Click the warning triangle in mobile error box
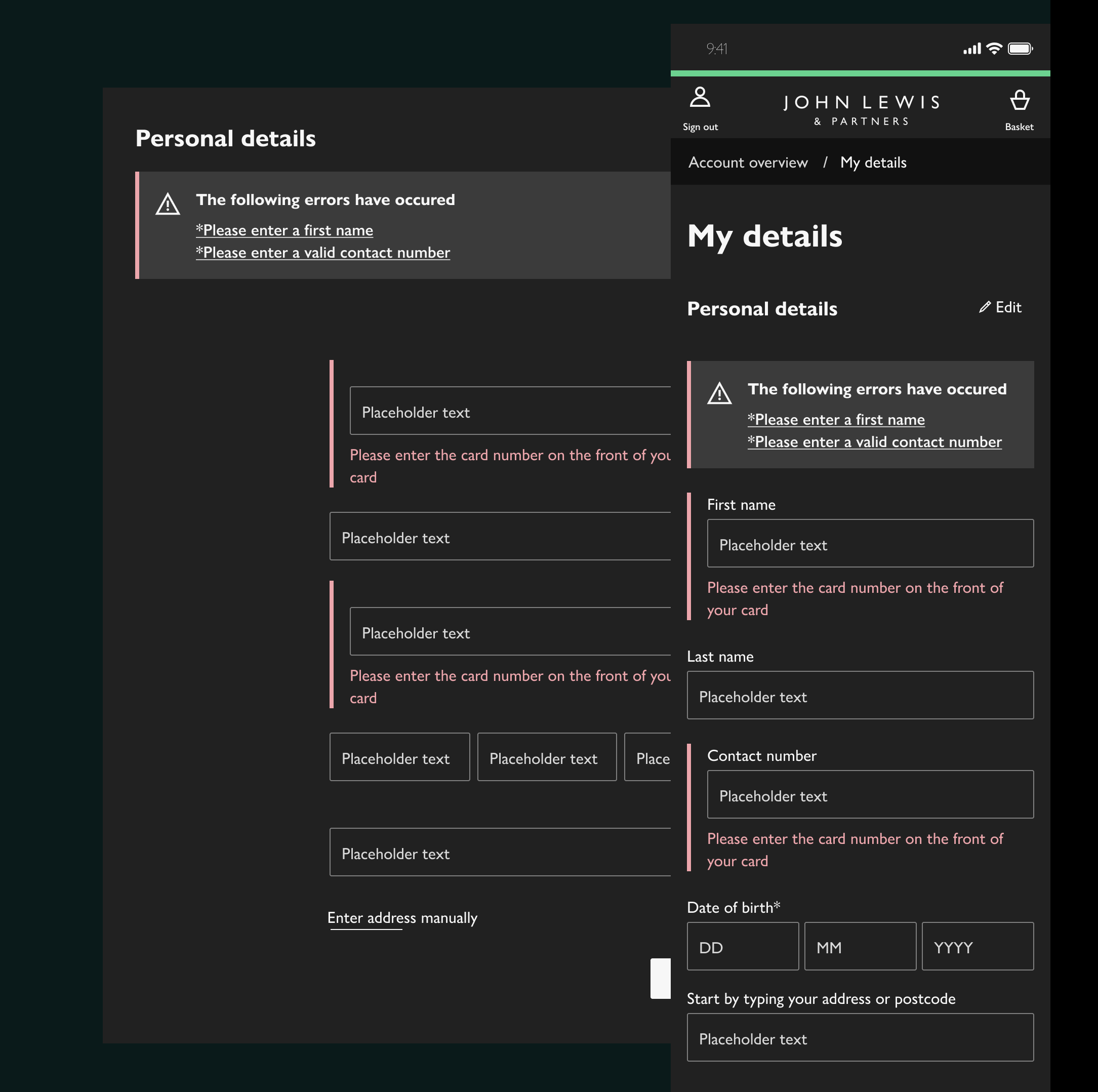The image size is (1098, 1092). point(719,393)
